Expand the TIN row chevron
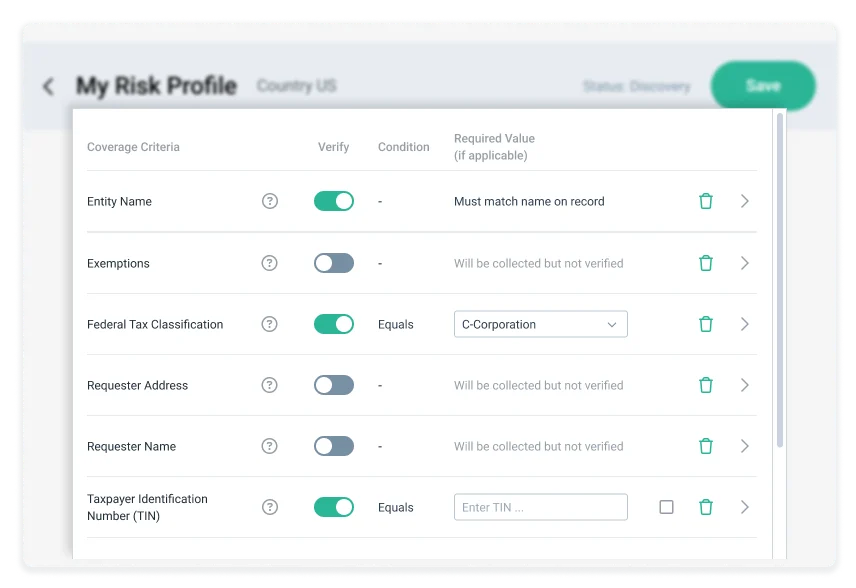This screenshot has height=588, width=856. 745,507
